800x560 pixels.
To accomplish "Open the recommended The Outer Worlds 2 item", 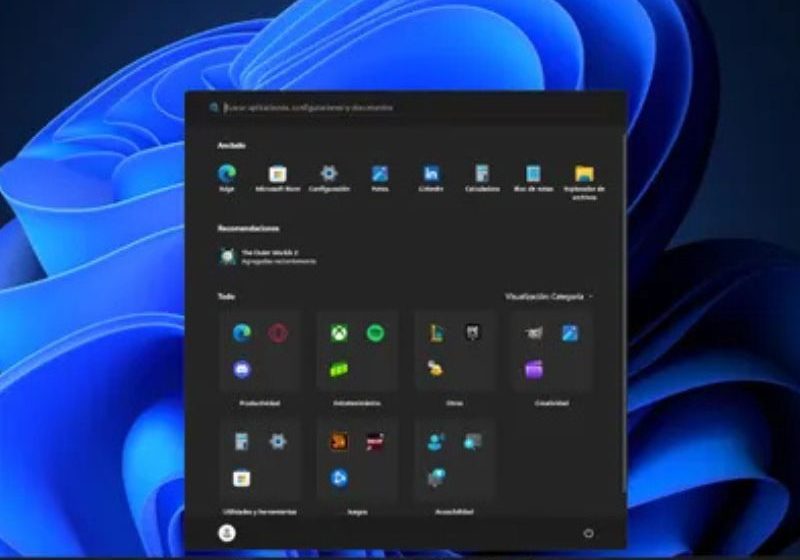I will (267, 257).
